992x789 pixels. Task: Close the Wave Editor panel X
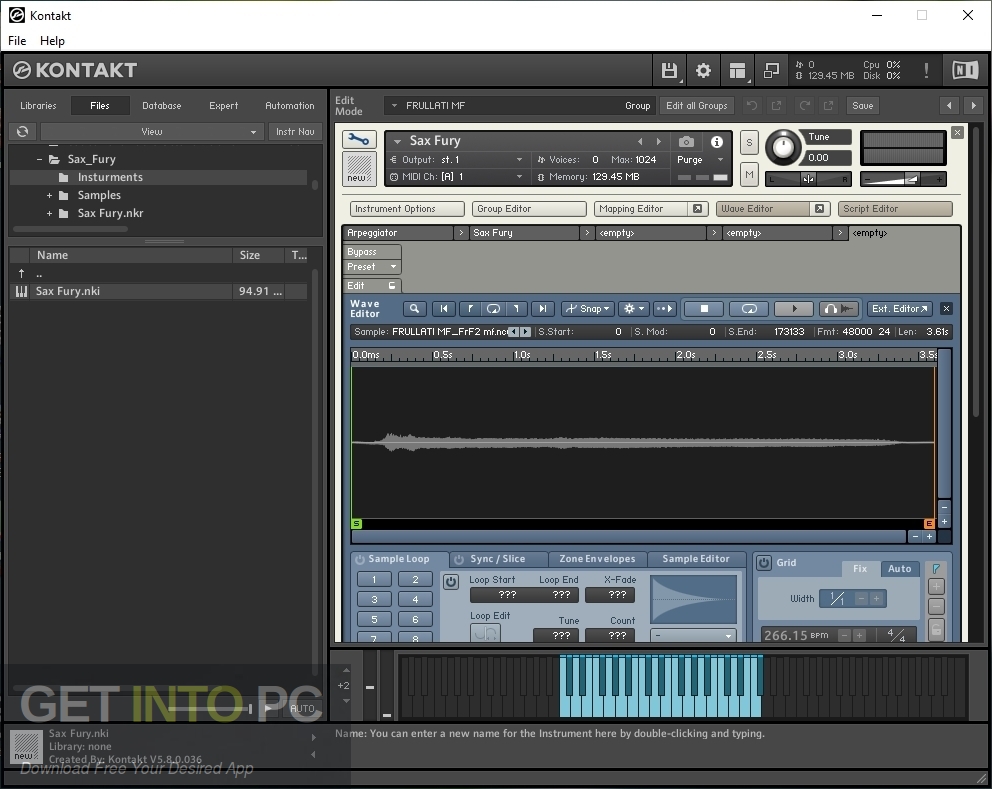[x=946, y=309]
